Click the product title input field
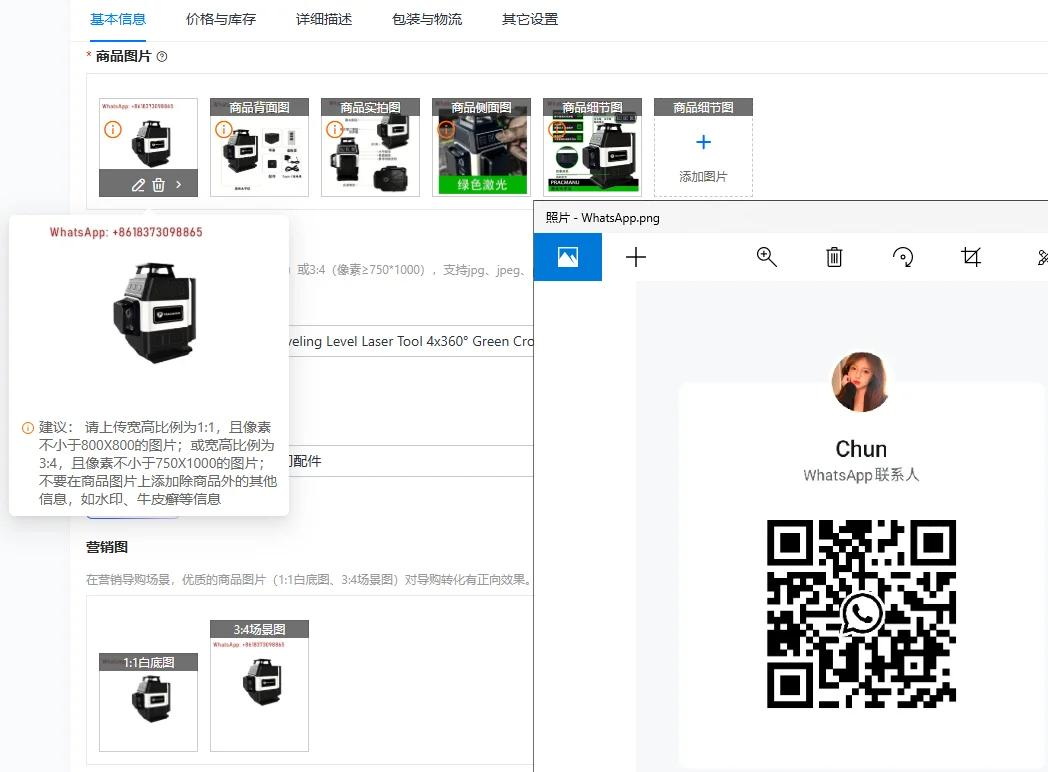Viewport: 1048px width, 772px height. 410,342
